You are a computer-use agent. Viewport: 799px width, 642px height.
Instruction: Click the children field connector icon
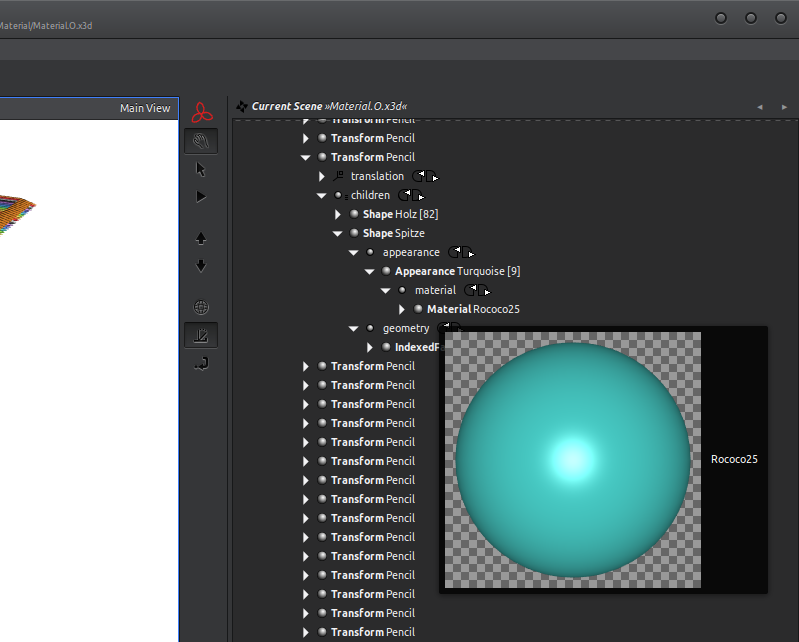coord(411,196)
